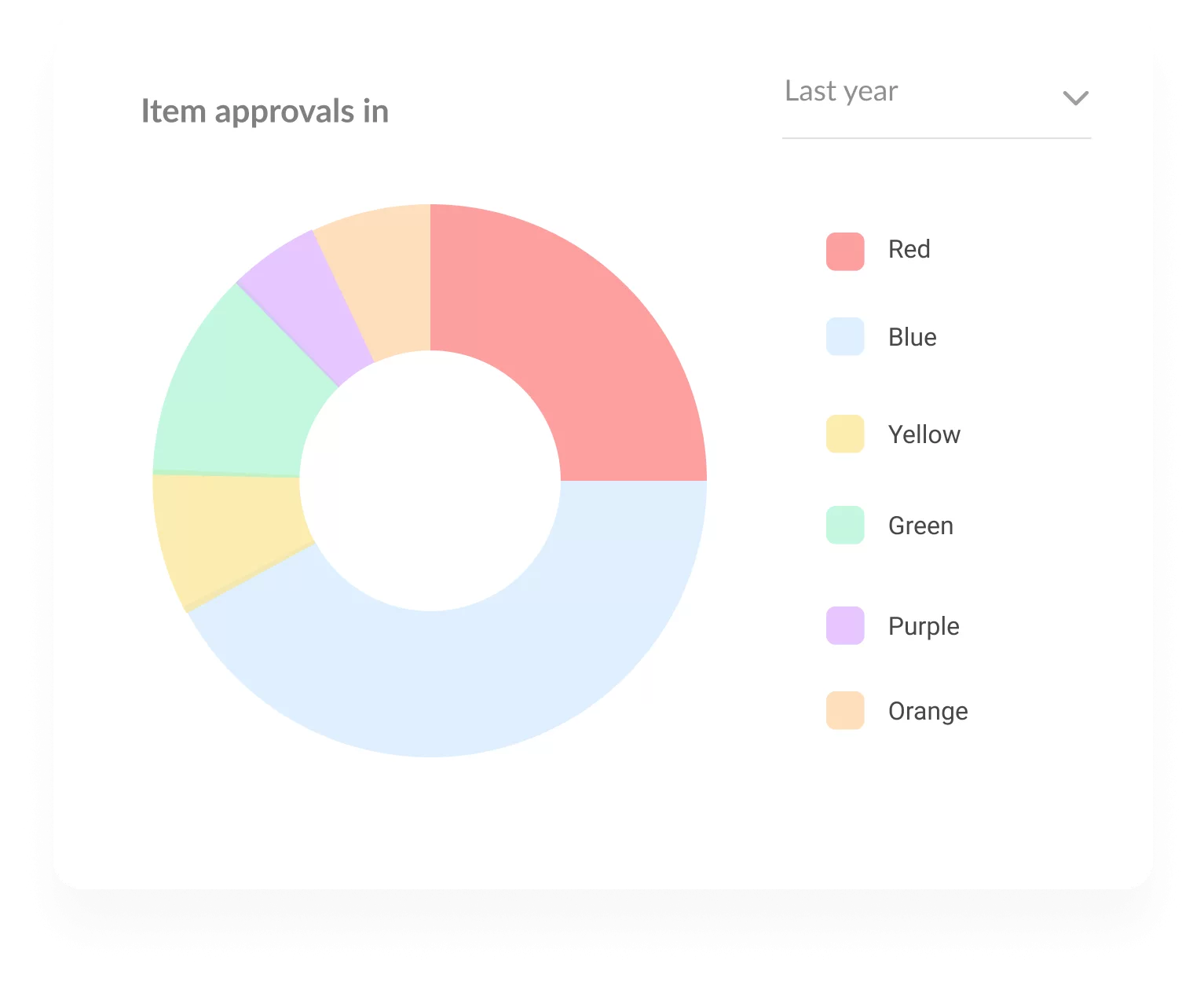
Task: Toggle the Yellow series legend label
Action: point(924,434)
